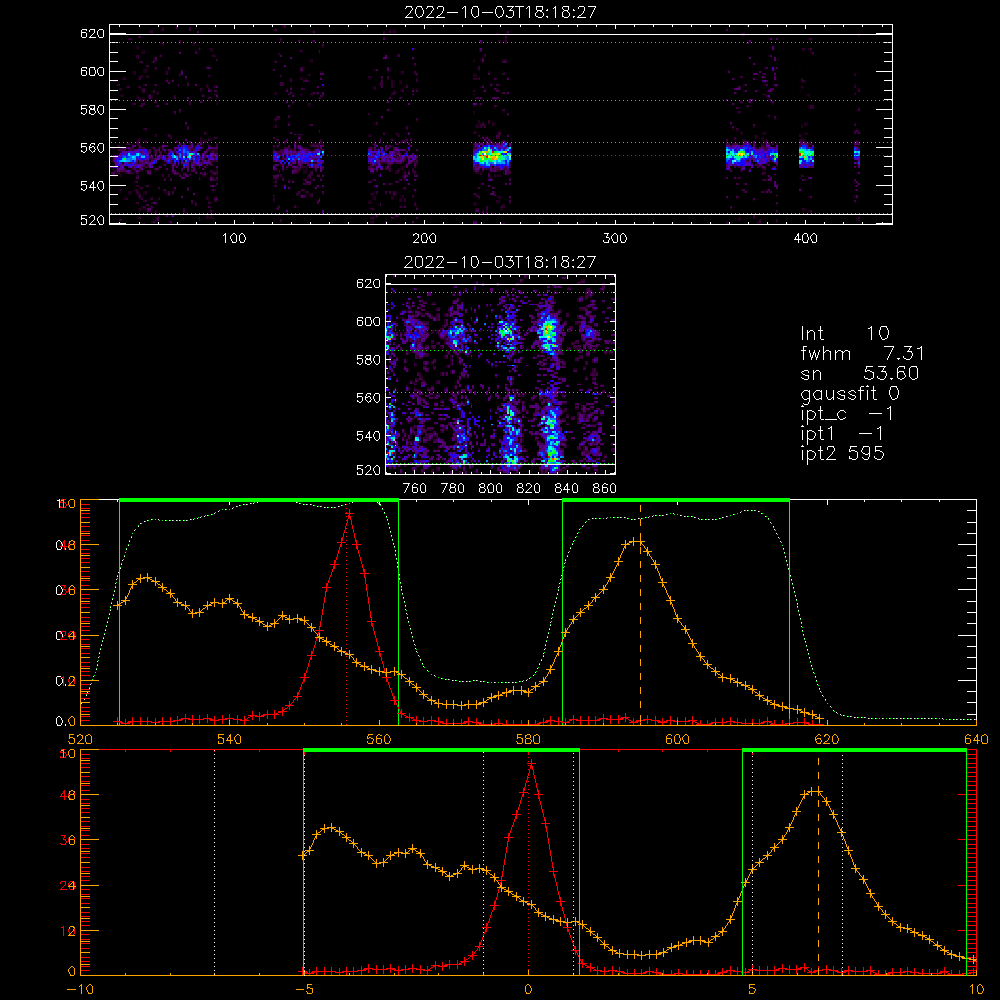Click the red profile peak near 556 in third plot
The height and width of the screenshot is (1000, 1000).
point(349,513)
